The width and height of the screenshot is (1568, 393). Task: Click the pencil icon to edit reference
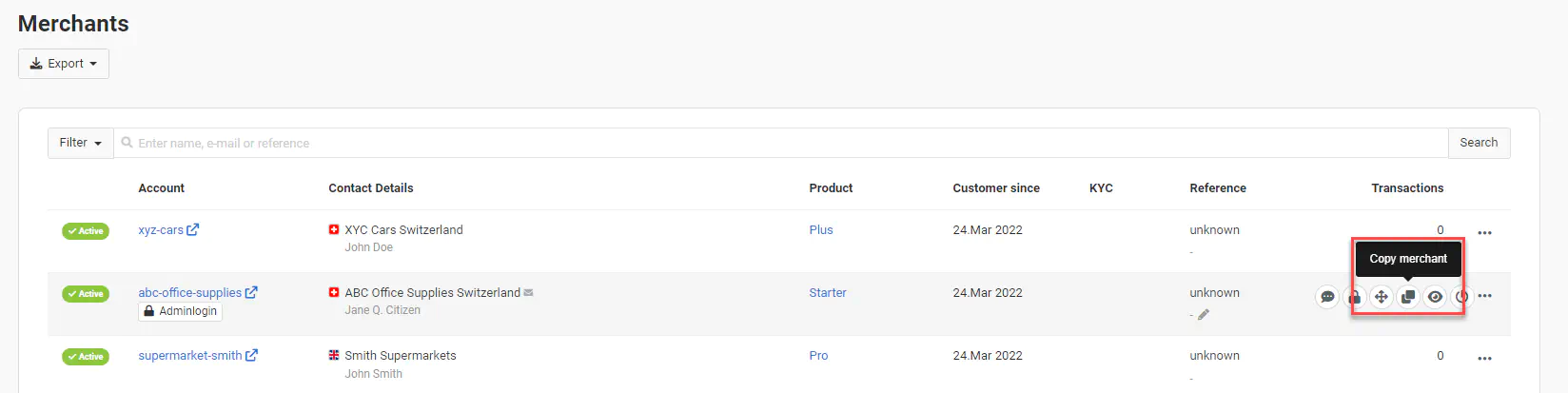[x=1204, y=315]
